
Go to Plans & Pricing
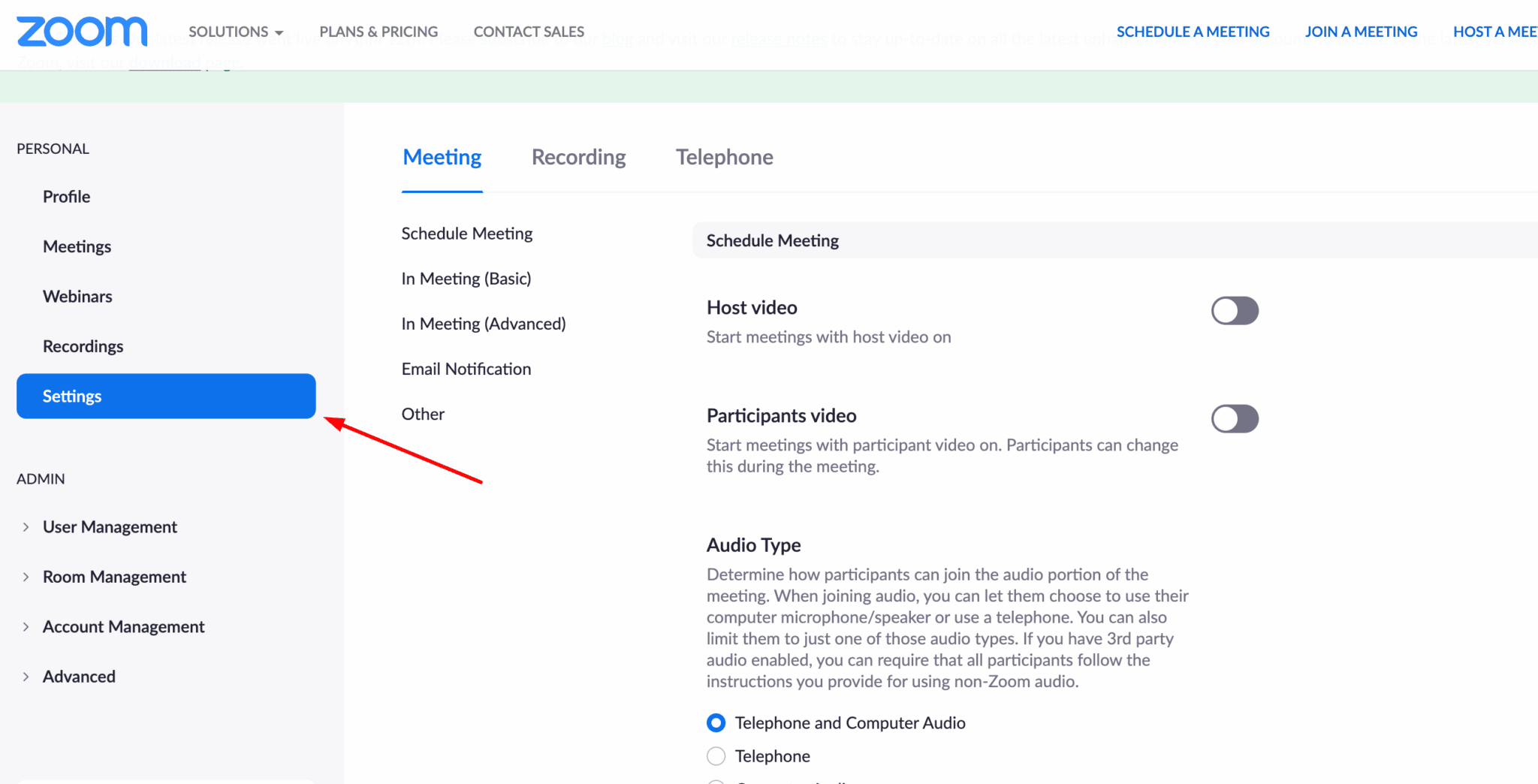(x=378, y=32)
